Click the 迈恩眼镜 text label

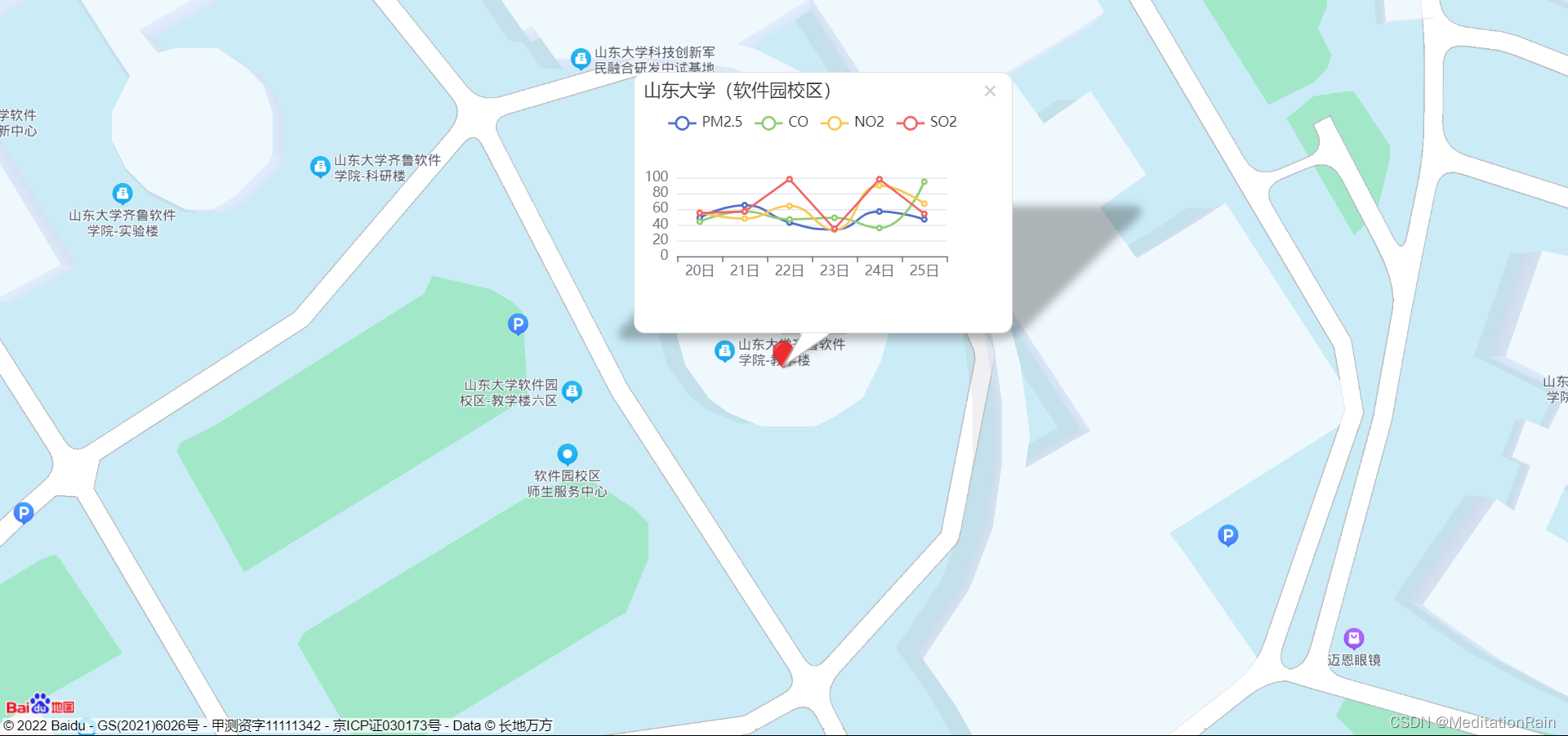[x=1354, y=660]
